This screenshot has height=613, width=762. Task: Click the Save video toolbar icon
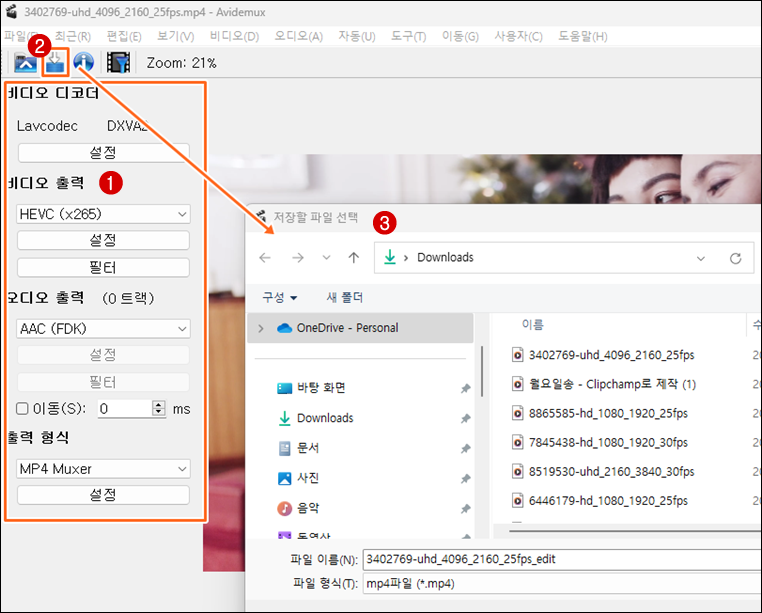pyautogui.click(x=55, y=63)
